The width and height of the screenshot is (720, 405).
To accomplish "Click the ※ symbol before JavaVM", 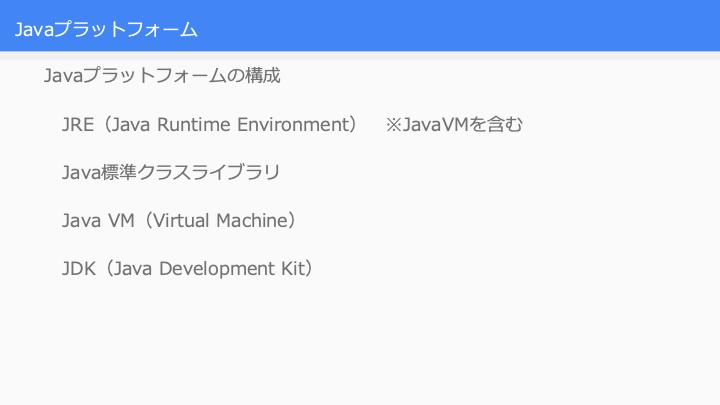I will pyautogui.click(x=394, y=124).
